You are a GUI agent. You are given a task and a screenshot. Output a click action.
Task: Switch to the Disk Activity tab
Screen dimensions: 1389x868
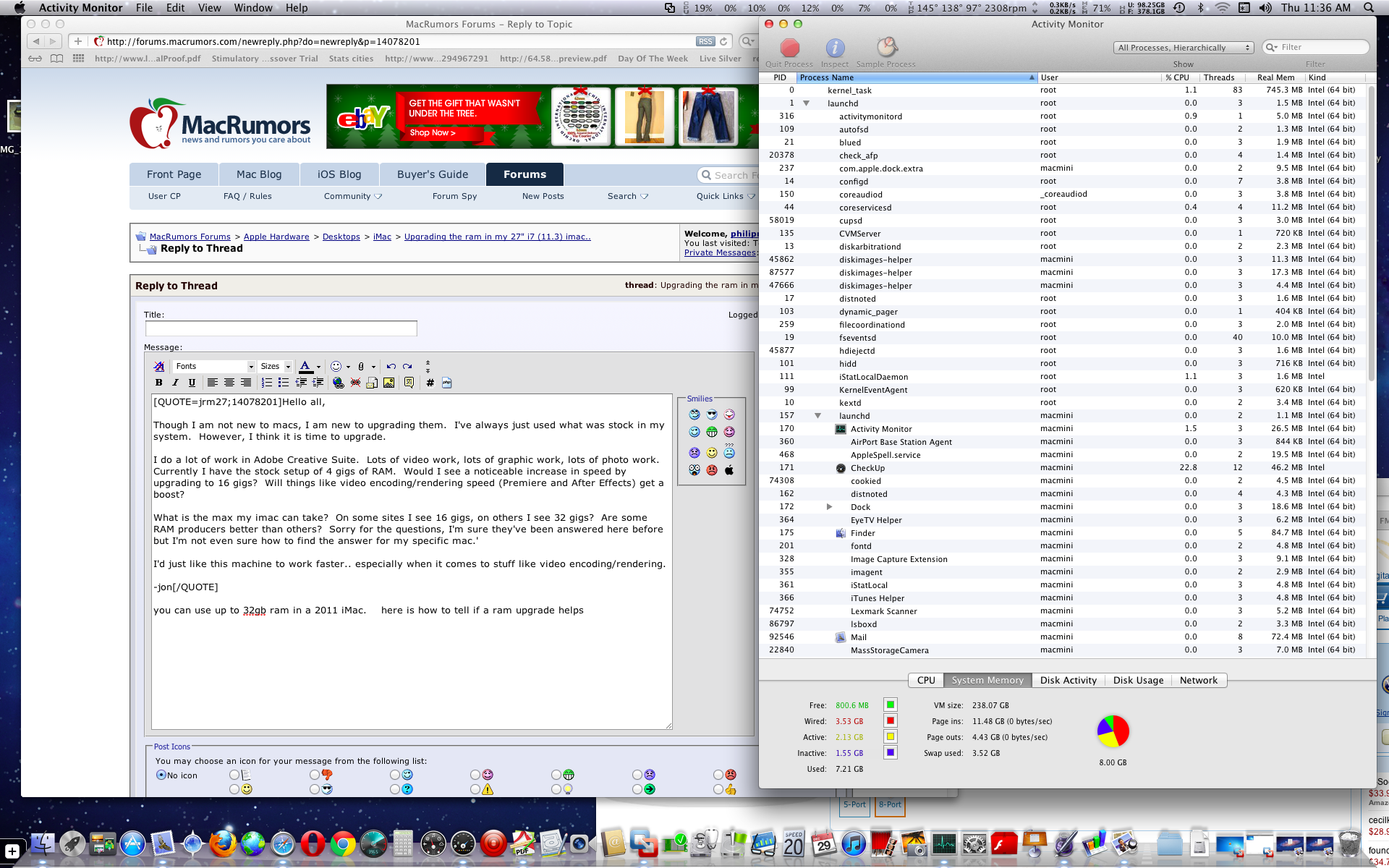pyautogui.click(x=1068, y=680)
